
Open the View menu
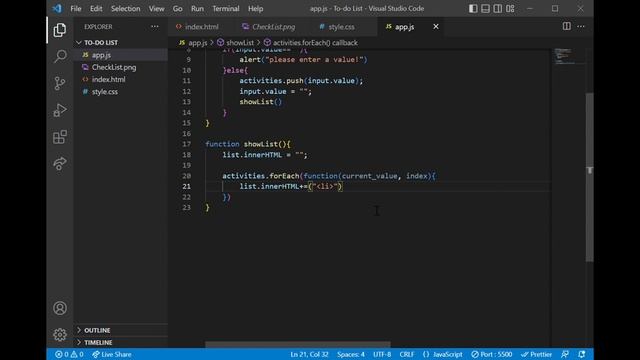point(156,9)
